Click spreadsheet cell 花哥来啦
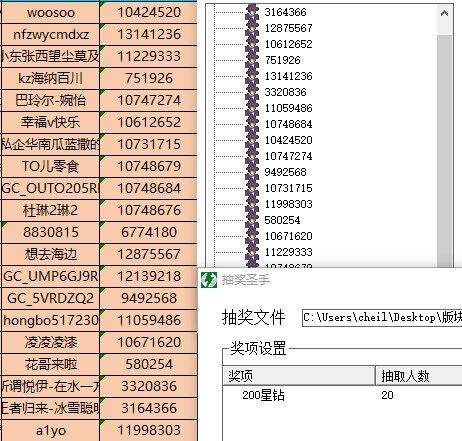462x441 pixels. point(50,364)
